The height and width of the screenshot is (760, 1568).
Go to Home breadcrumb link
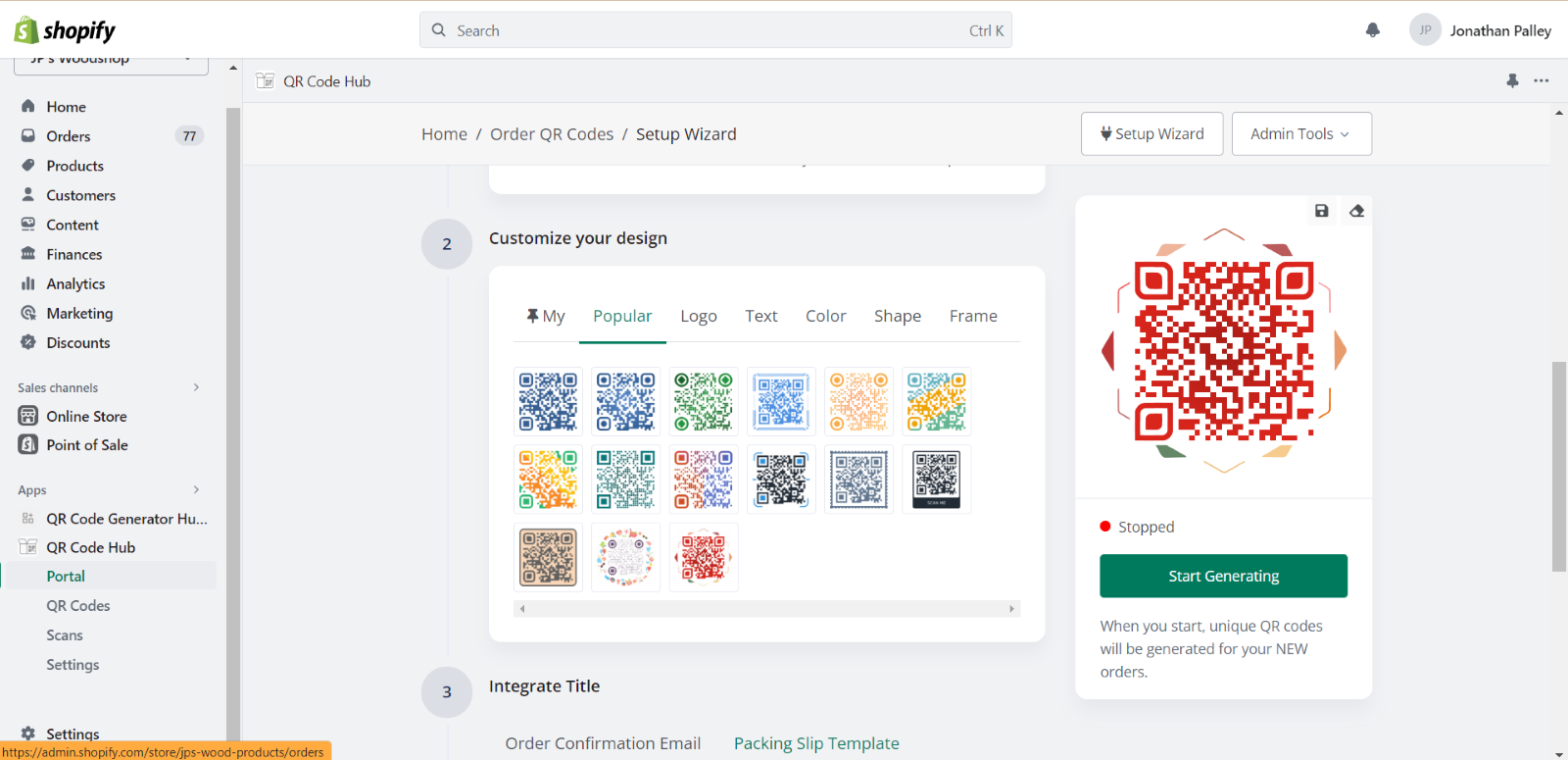pos(444,134)
